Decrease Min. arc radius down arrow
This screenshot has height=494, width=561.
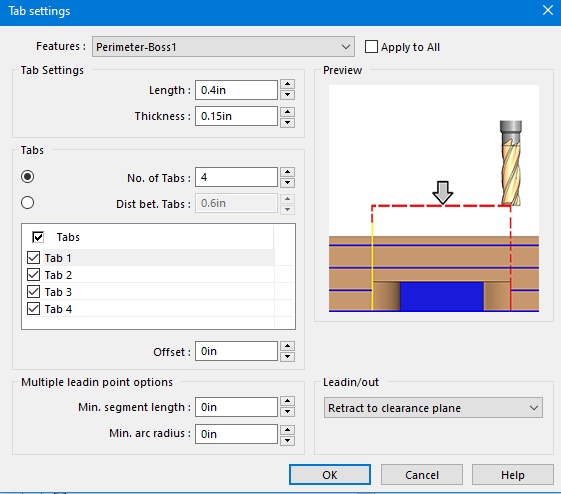pos(287,440)
